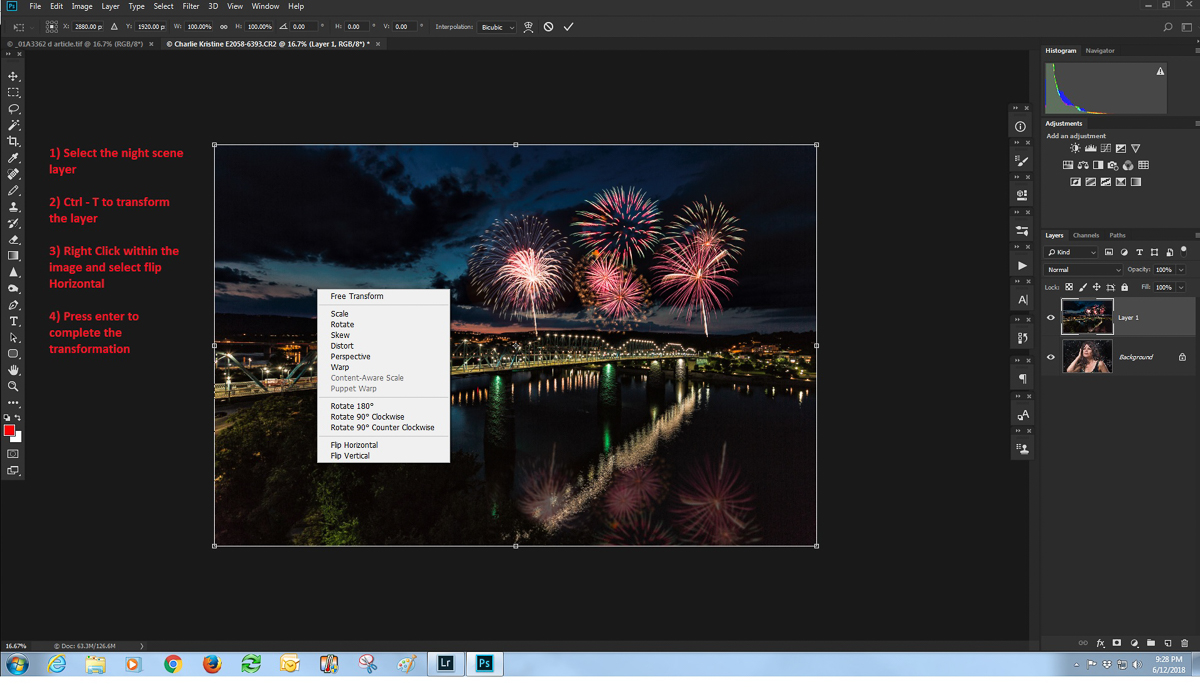Select the Horizontal Type tool

tap(13, 321)
